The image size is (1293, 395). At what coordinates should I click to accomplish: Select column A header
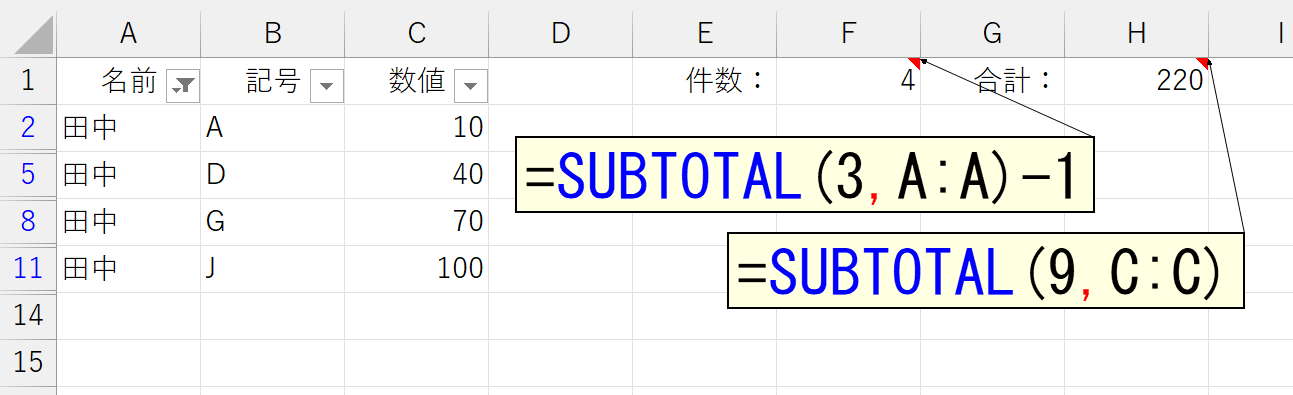tap(128, 33)
